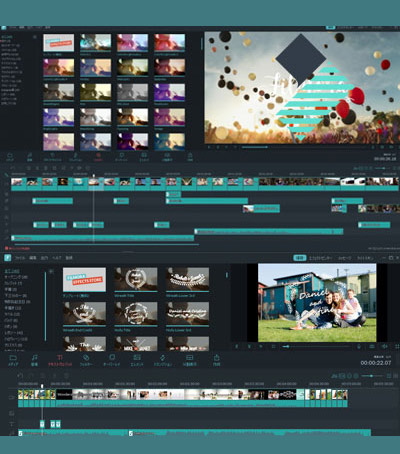This screenshot has width=400, height=454.
Task: Click the highlighted teal button in lower title bar
Action: coord(300,258)
